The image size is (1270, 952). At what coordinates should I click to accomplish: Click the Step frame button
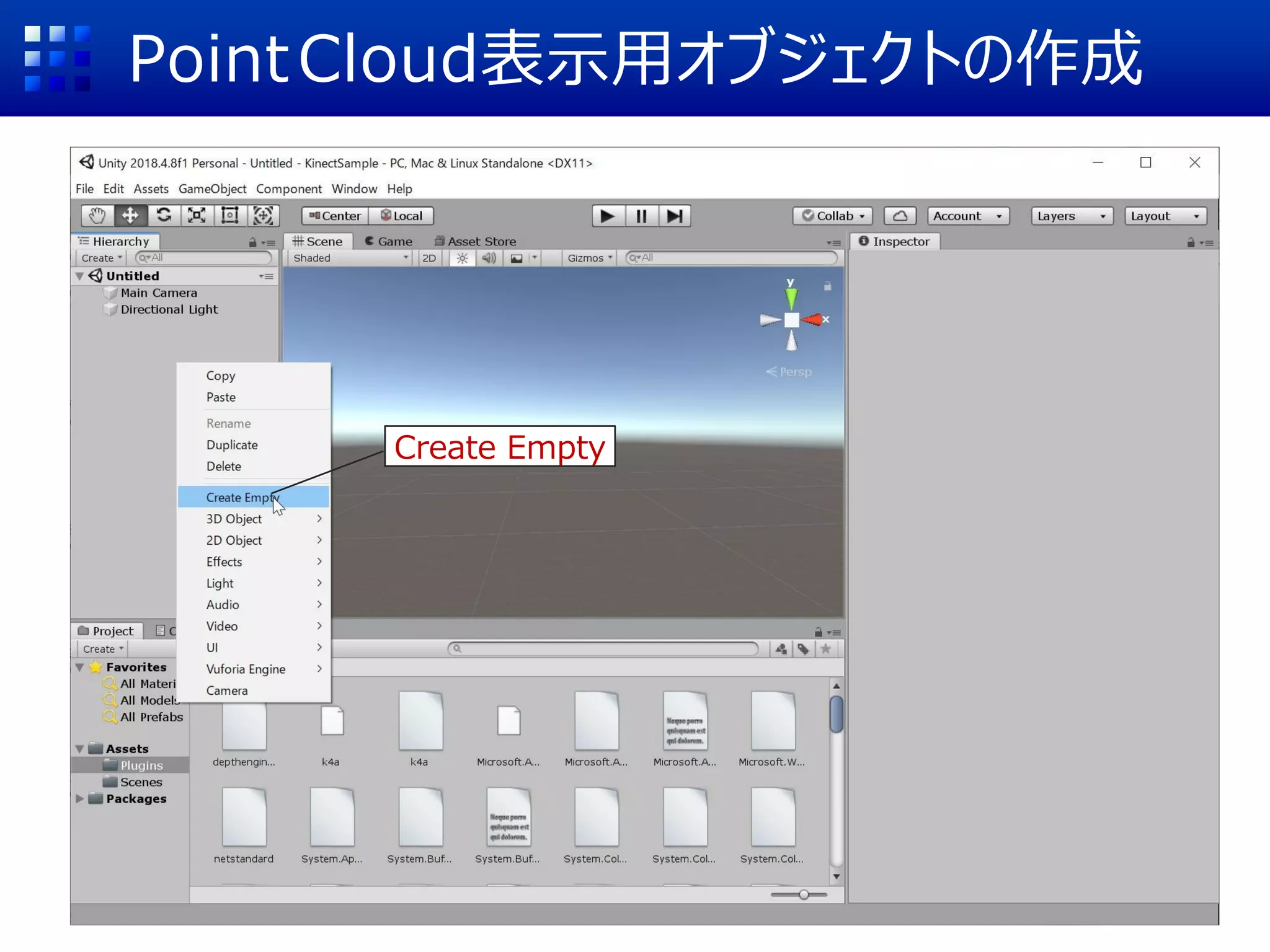[x=675, y=216]
